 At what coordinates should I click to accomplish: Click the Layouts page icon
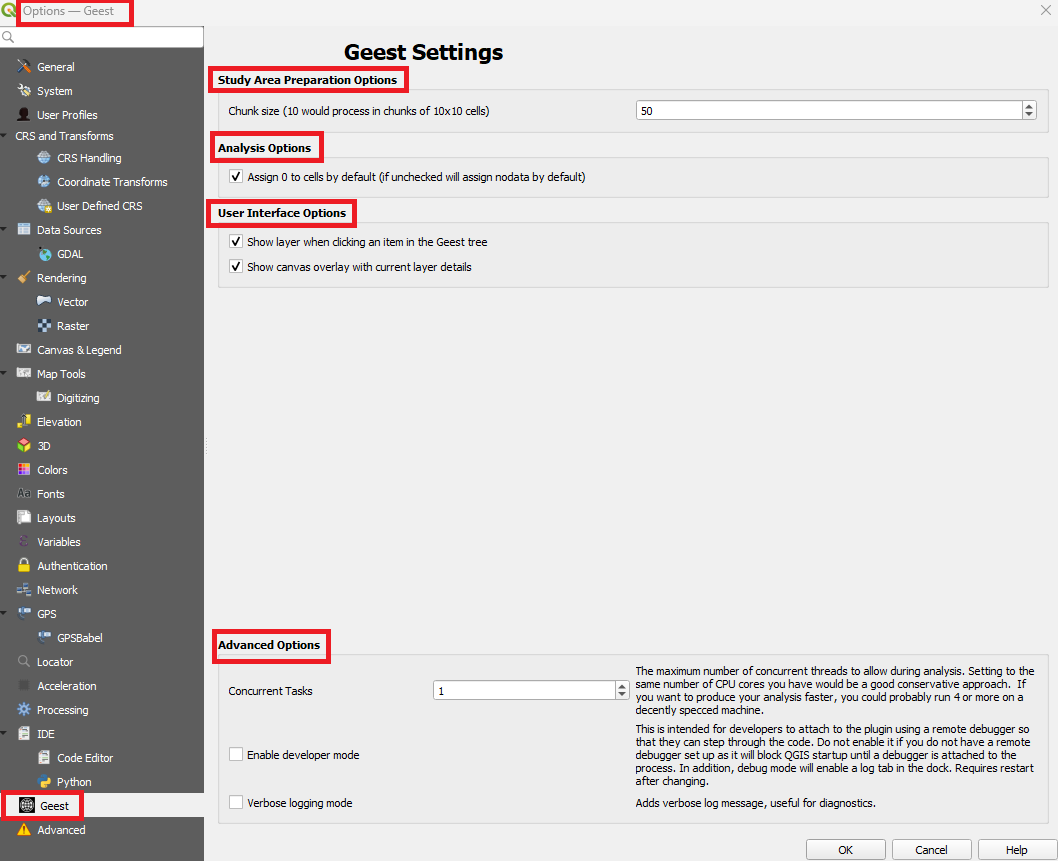[x=24, y=518]
